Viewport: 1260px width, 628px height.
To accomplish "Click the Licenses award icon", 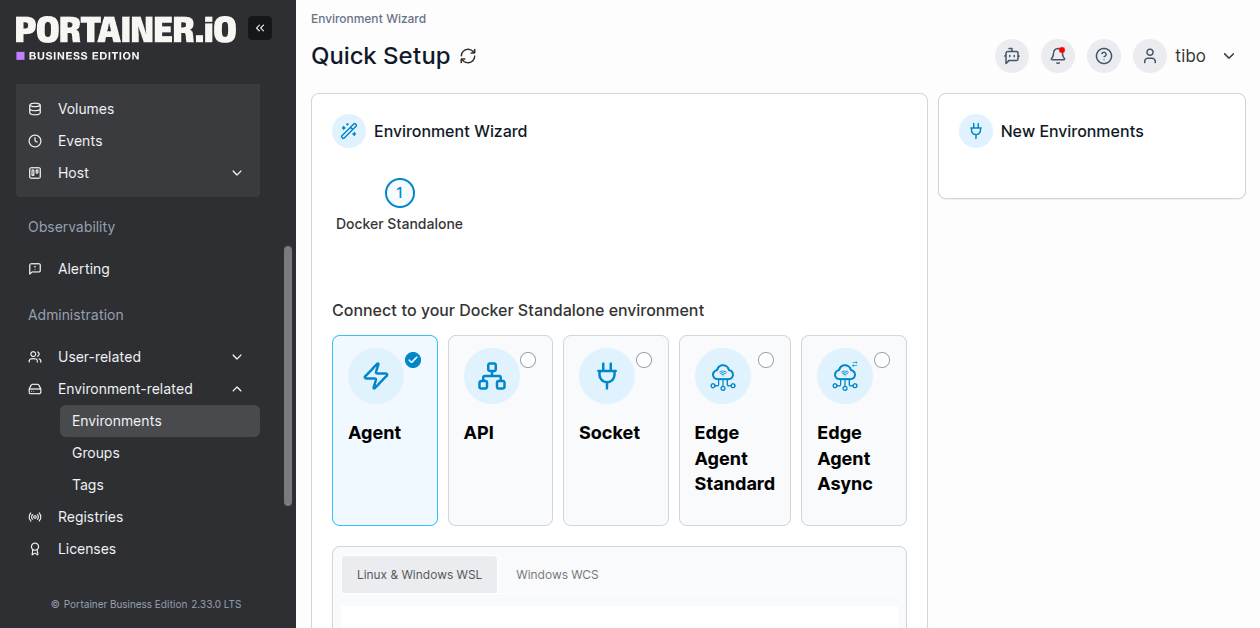I will tap(35, 549).
